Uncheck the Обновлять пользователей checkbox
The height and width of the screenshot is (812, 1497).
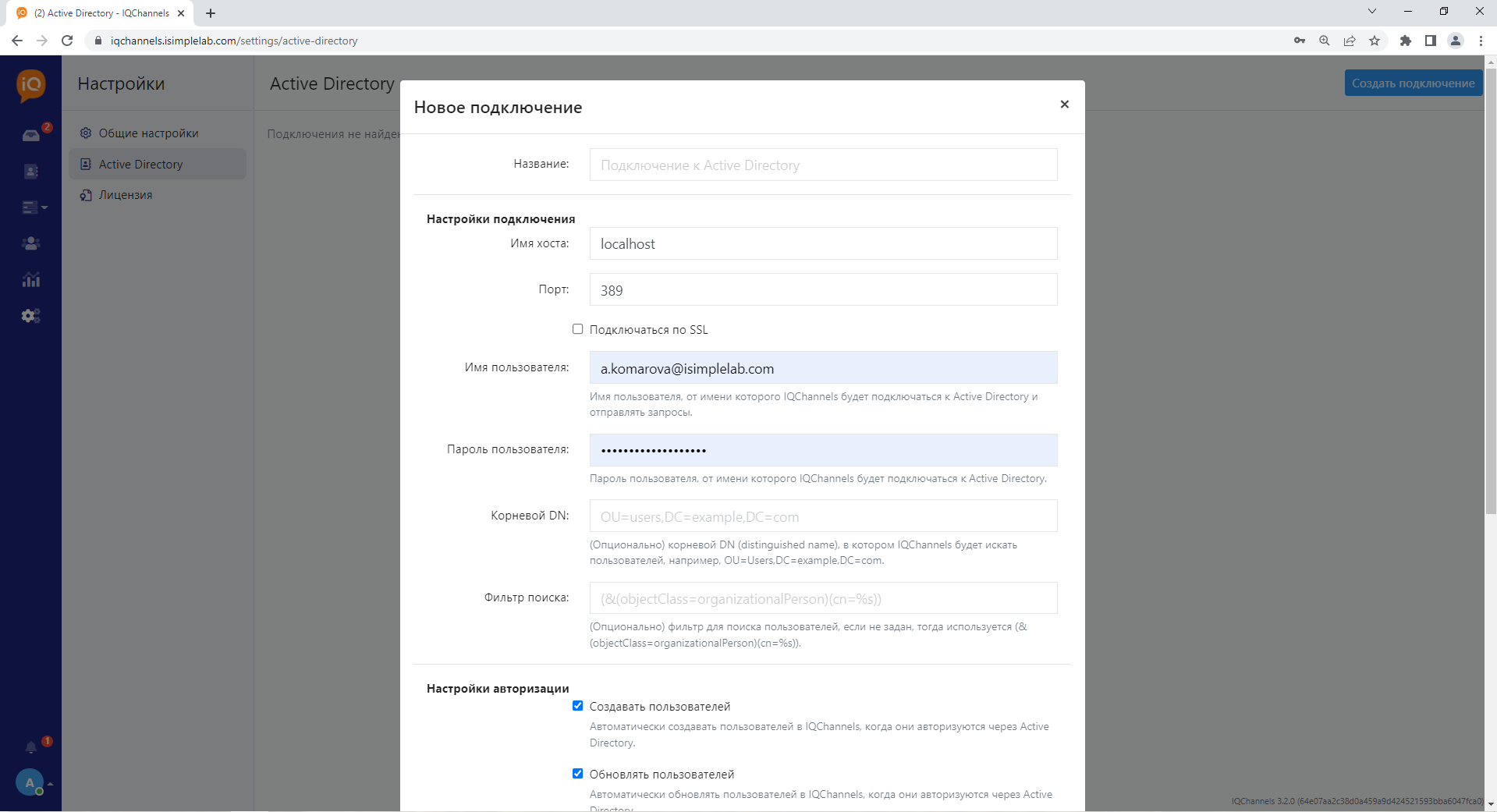click(577, 774)
